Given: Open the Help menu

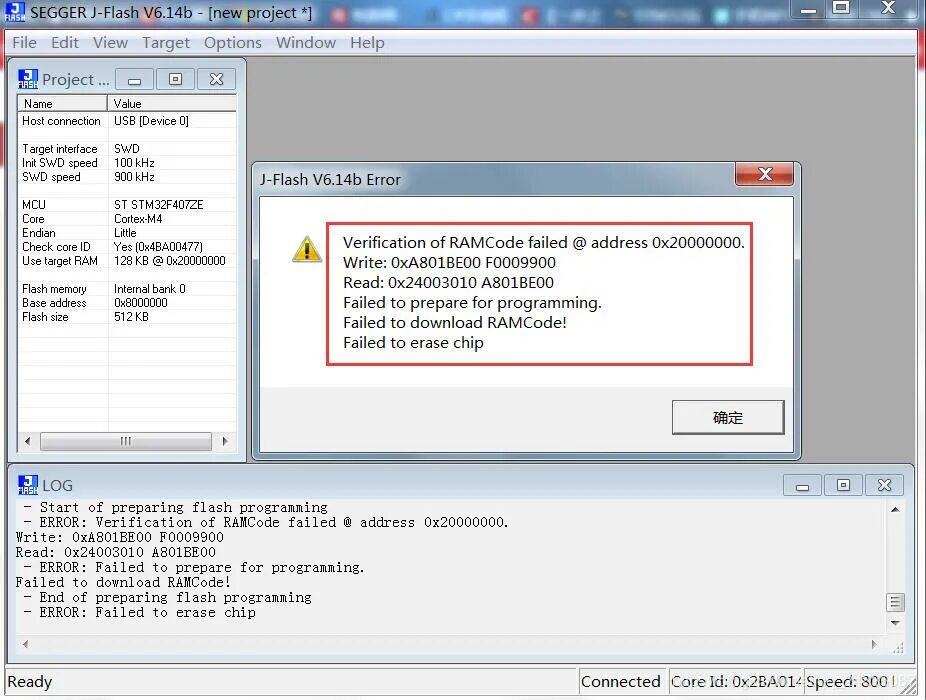Looking at the screenshot, I should pyautogui.click(x=367, y=43).
